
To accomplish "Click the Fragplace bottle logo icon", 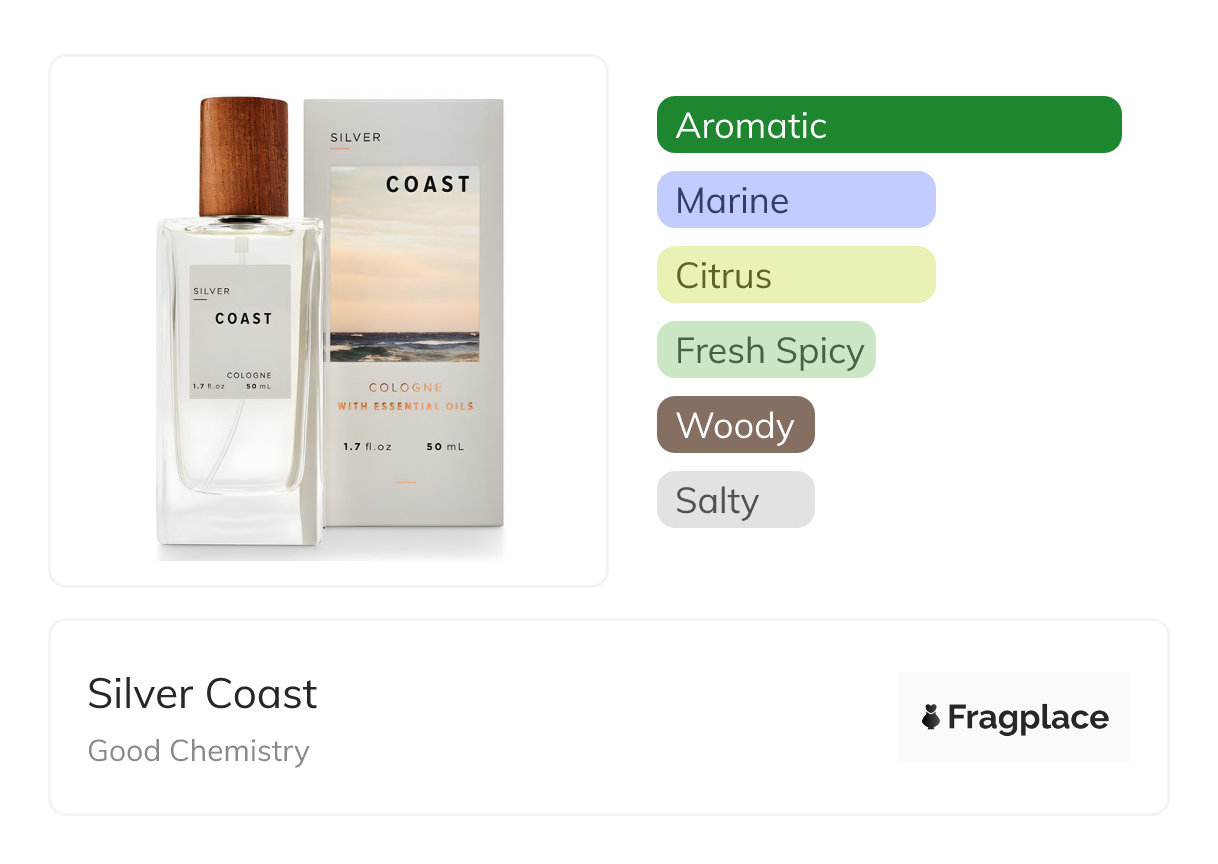I will [x=931, y=717].
